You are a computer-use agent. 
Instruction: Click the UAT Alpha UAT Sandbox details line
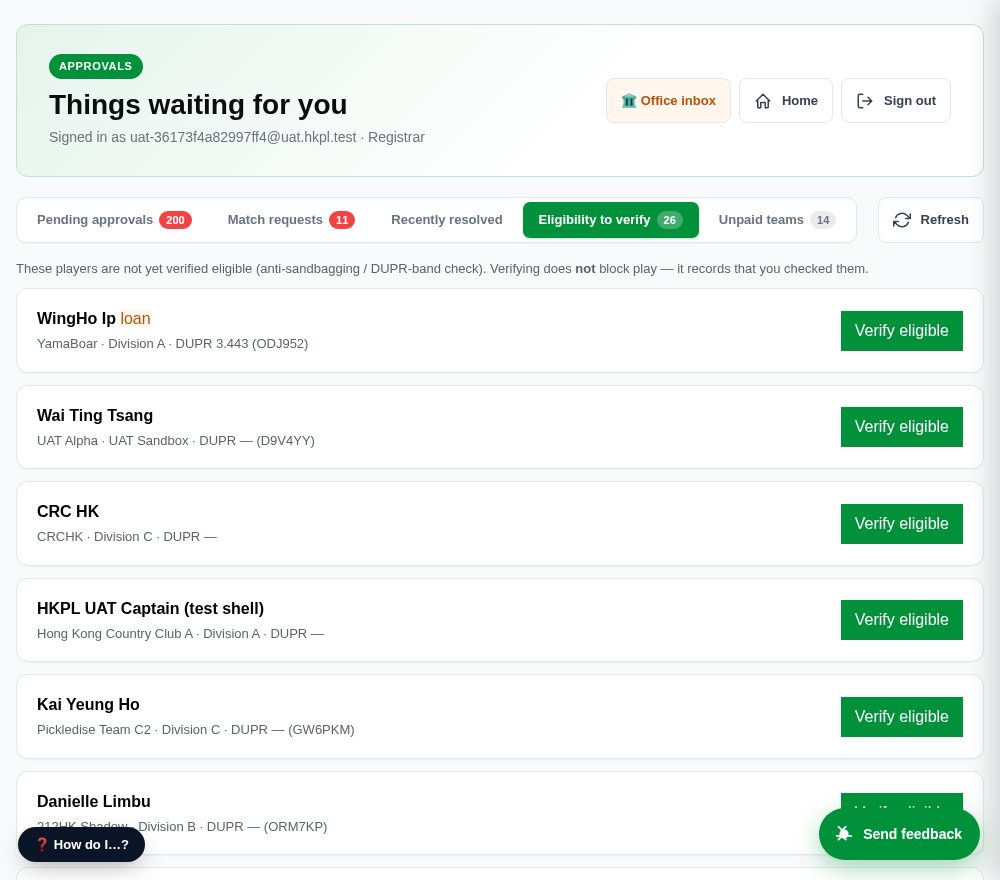pos(175,441)
